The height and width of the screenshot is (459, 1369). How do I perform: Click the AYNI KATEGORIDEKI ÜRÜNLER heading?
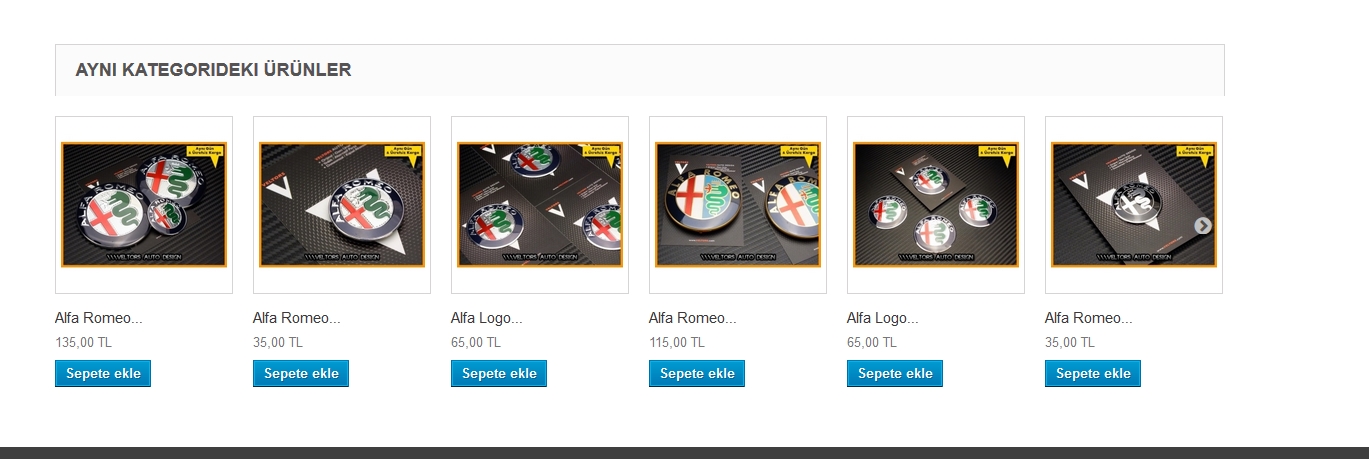coord(213,70)
